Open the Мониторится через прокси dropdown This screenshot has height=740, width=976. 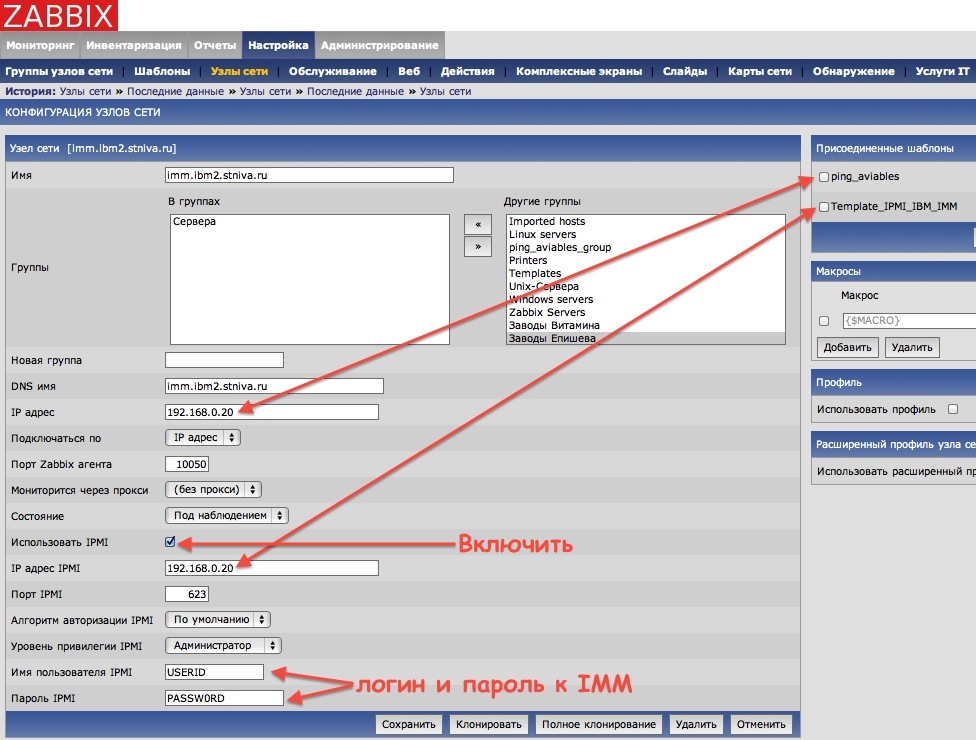pos(213,490)
